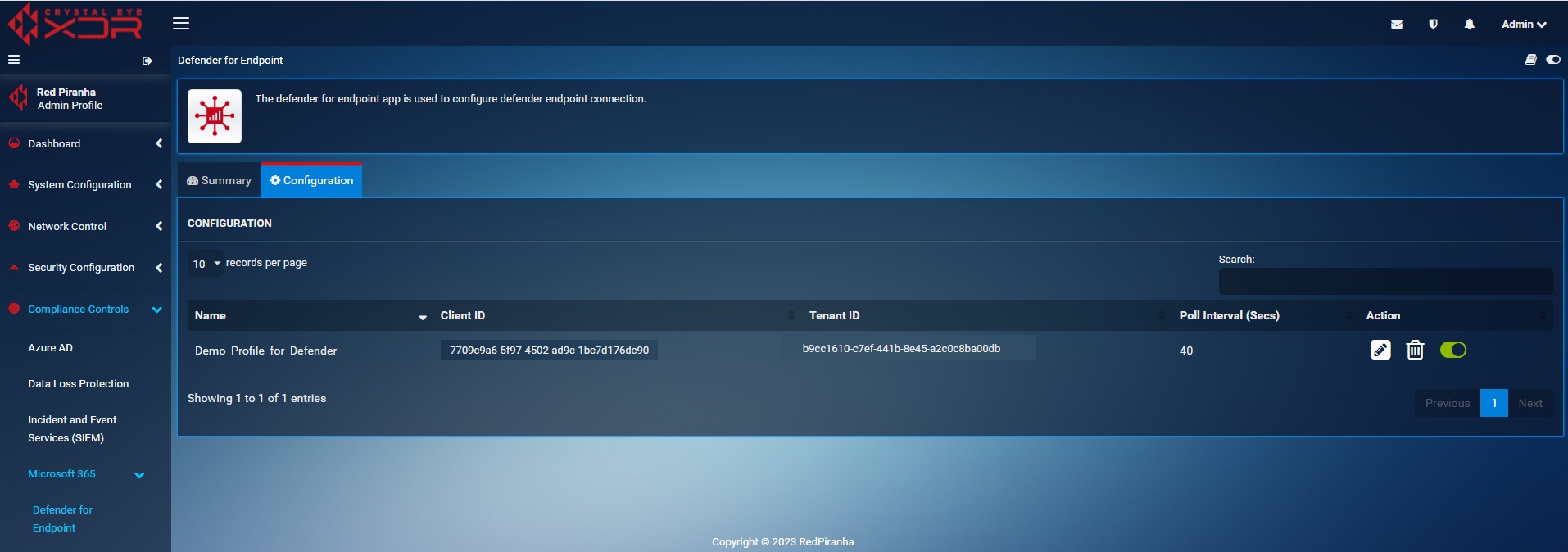This screenshot has width=1568, height=552.
Task: Click the poll interval value 40
Action: (x=1186, y=351)
